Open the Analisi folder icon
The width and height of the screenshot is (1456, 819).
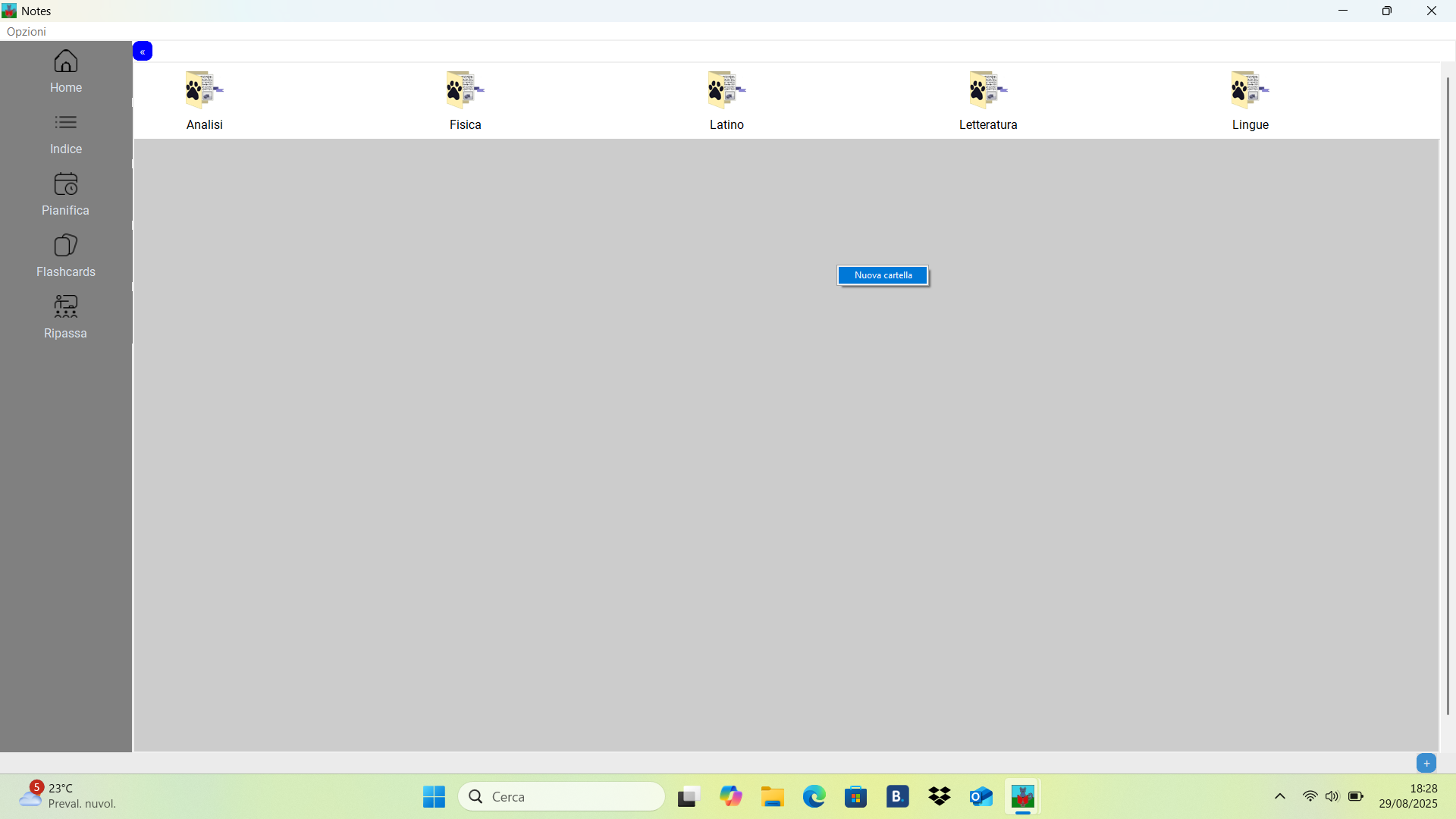[204, 90]
